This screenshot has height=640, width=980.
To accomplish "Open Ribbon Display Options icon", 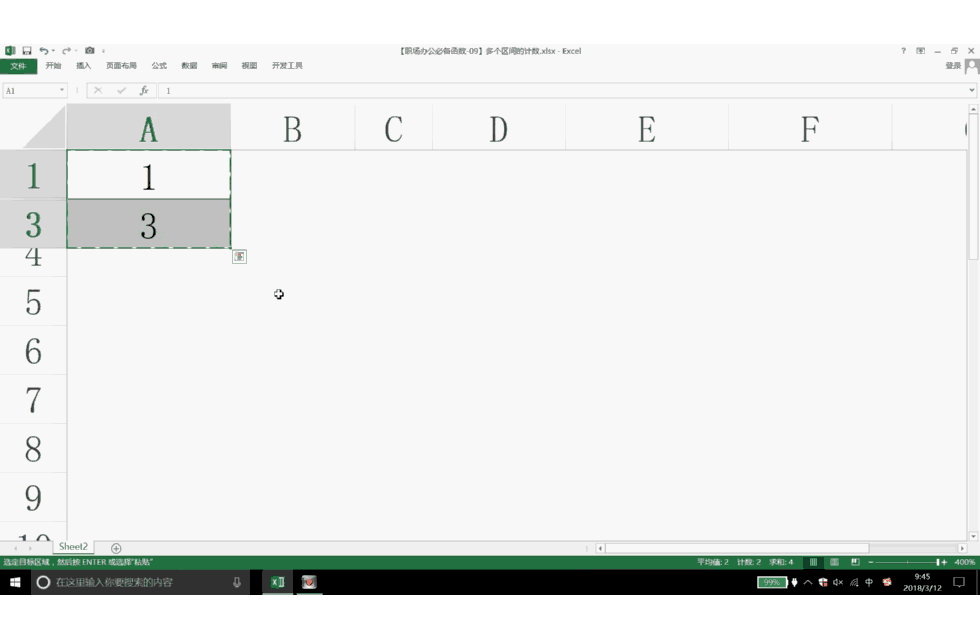I will tap(921, 51).
